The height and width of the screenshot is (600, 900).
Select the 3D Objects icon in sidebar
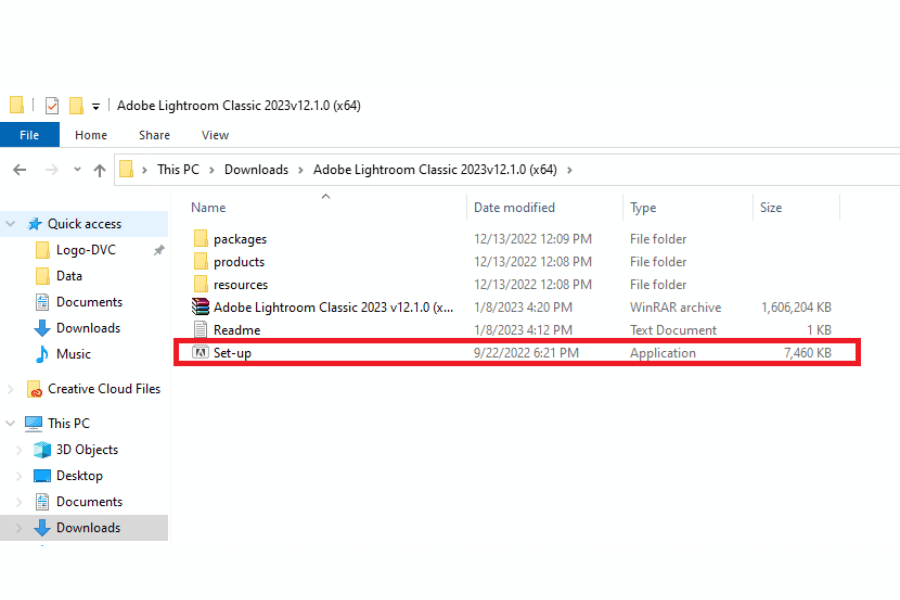coord(42,450)
